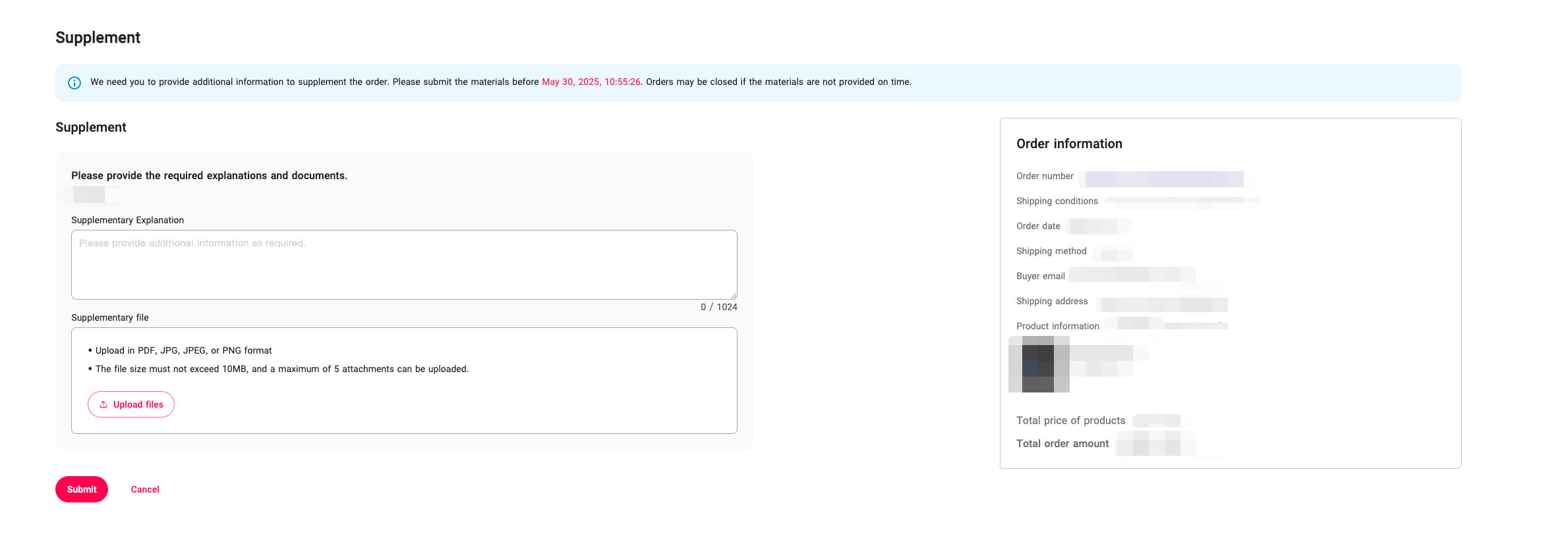Select the Order information heading
Screen dimensions: 1568x540
pos(1068,144)
